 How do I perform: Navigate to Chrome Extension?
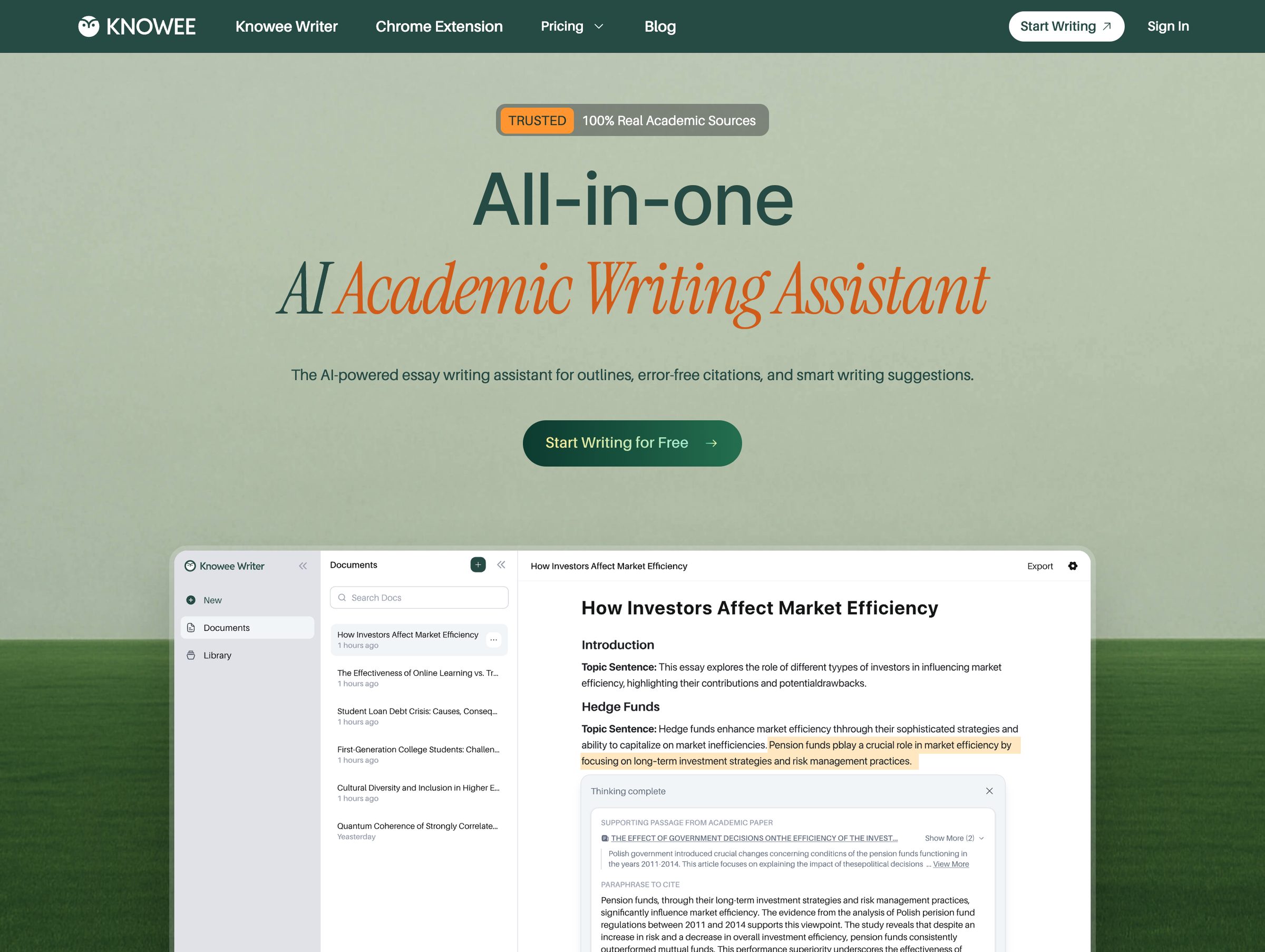point(439,26)
